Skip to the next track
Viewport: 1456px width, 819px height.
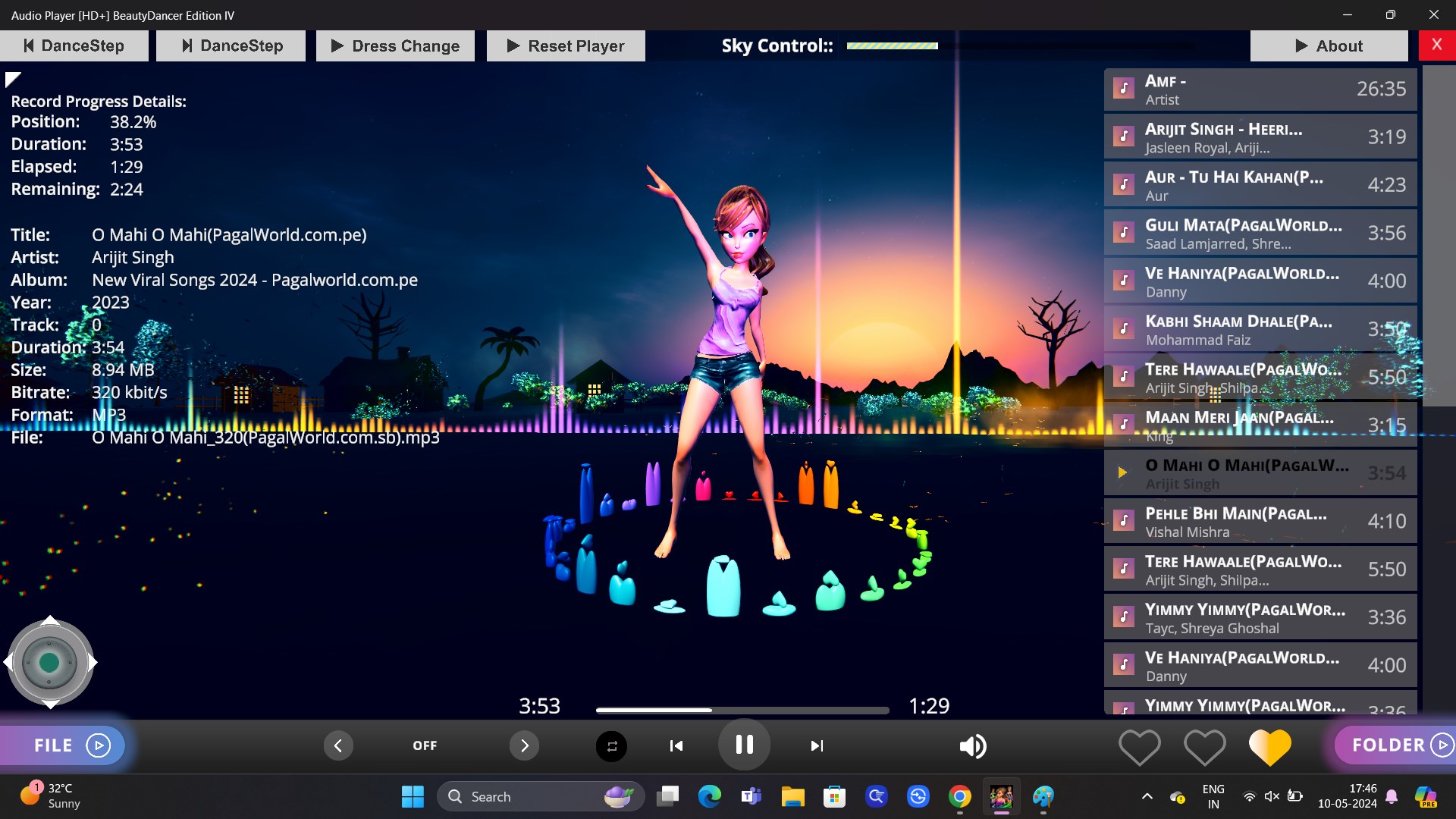pos(817,746)
